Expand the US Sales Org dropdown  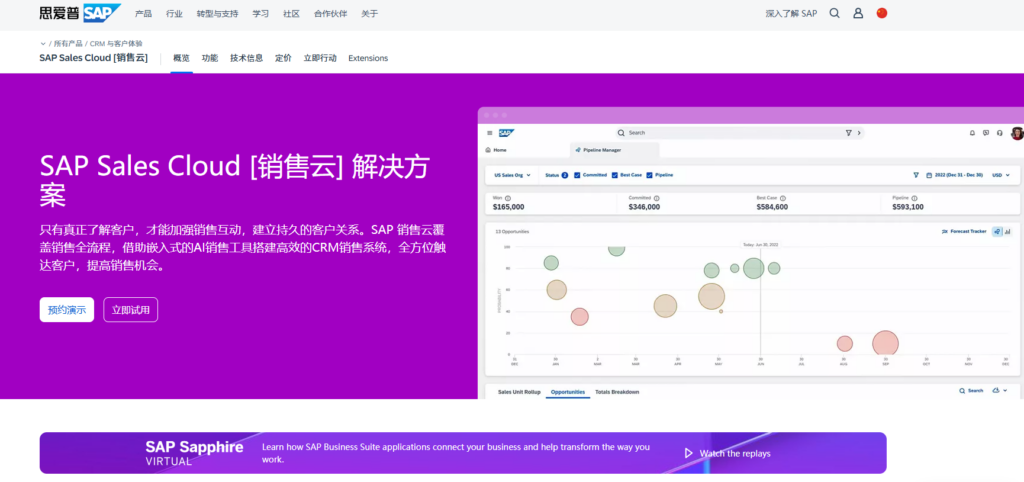click(512, 175)
